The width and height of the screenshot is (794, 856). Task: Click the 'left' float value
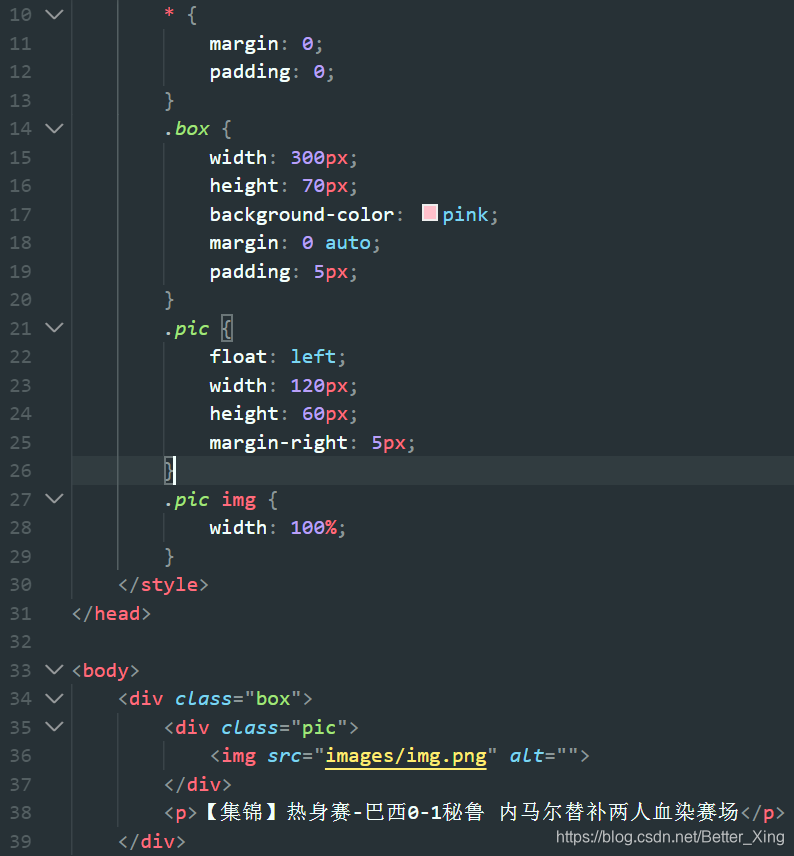pos(313,356)
